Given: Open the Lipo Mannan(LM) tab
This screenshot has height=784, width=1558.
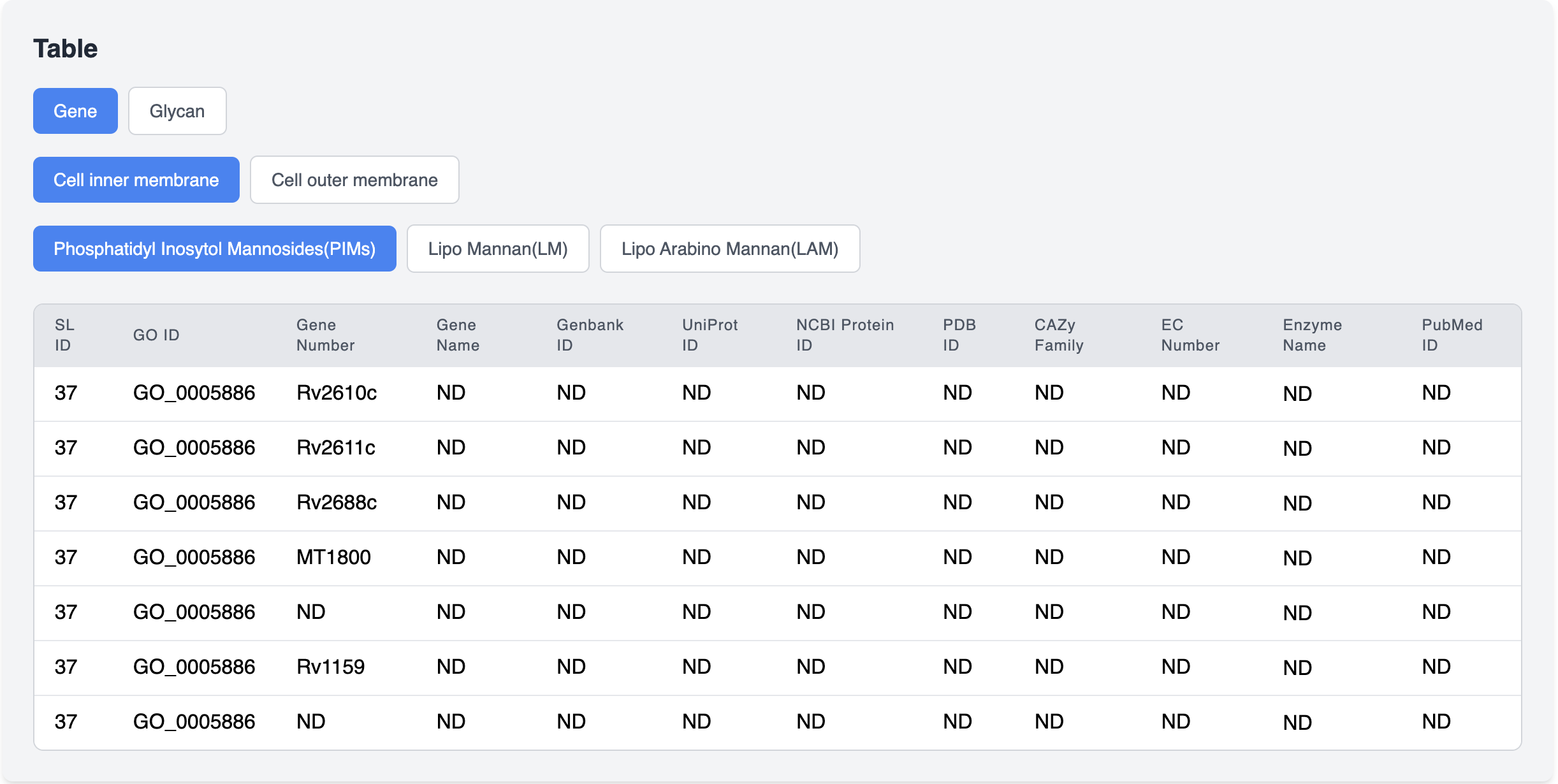Looking at the screenshot, I should pyautogui.click(x=498, y=249).
